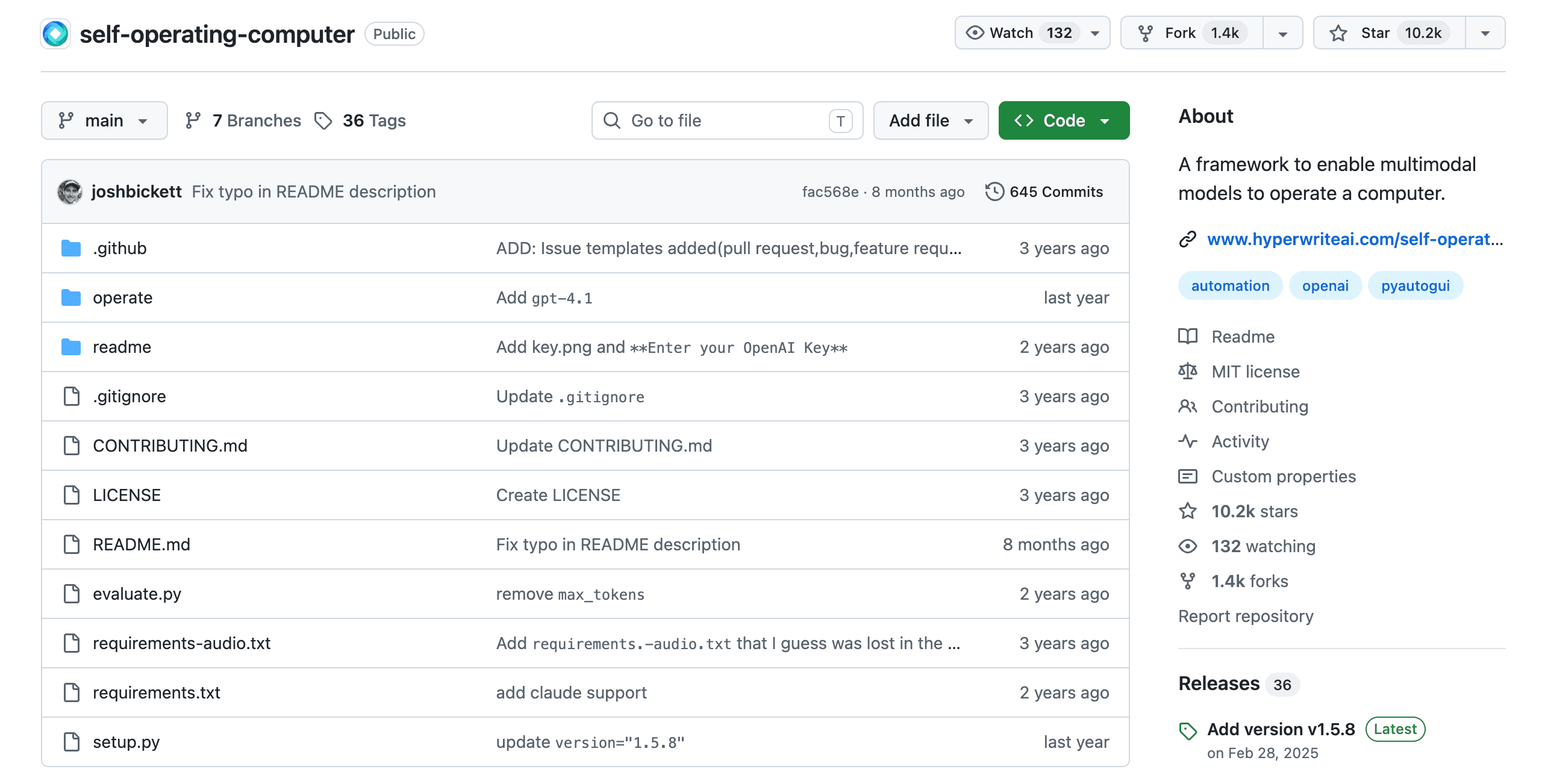Open the green Code dropdown
The image size is (1542, 784).
coord(1064,120)
